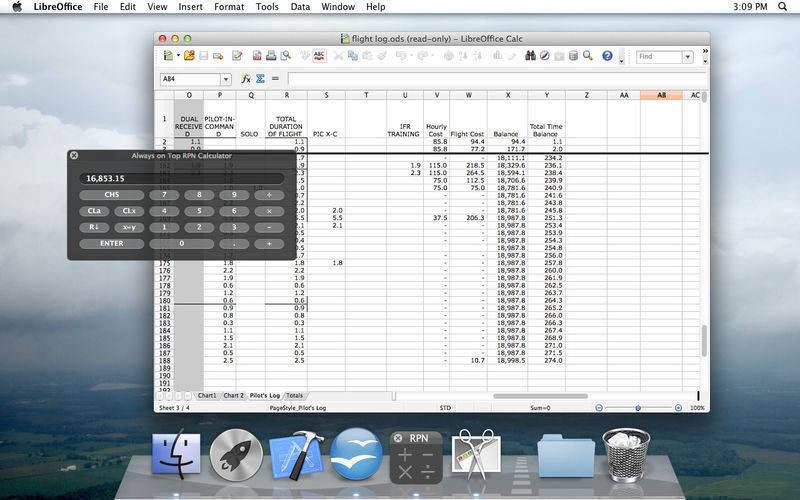Viewport: 800px width, 500px height.
Task: Click the New document icon in the toolbar
Action: 168,56
